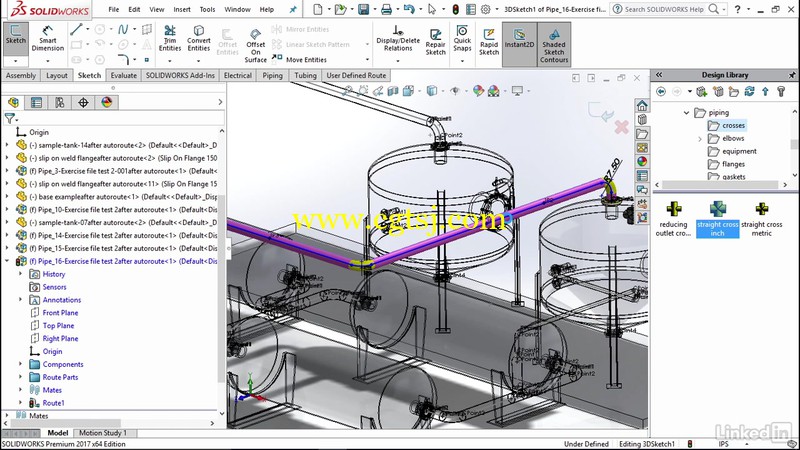Switch to the User Defined Route tab
The width and height of the screenshot is (800, 450).
[x=356, y=76]
